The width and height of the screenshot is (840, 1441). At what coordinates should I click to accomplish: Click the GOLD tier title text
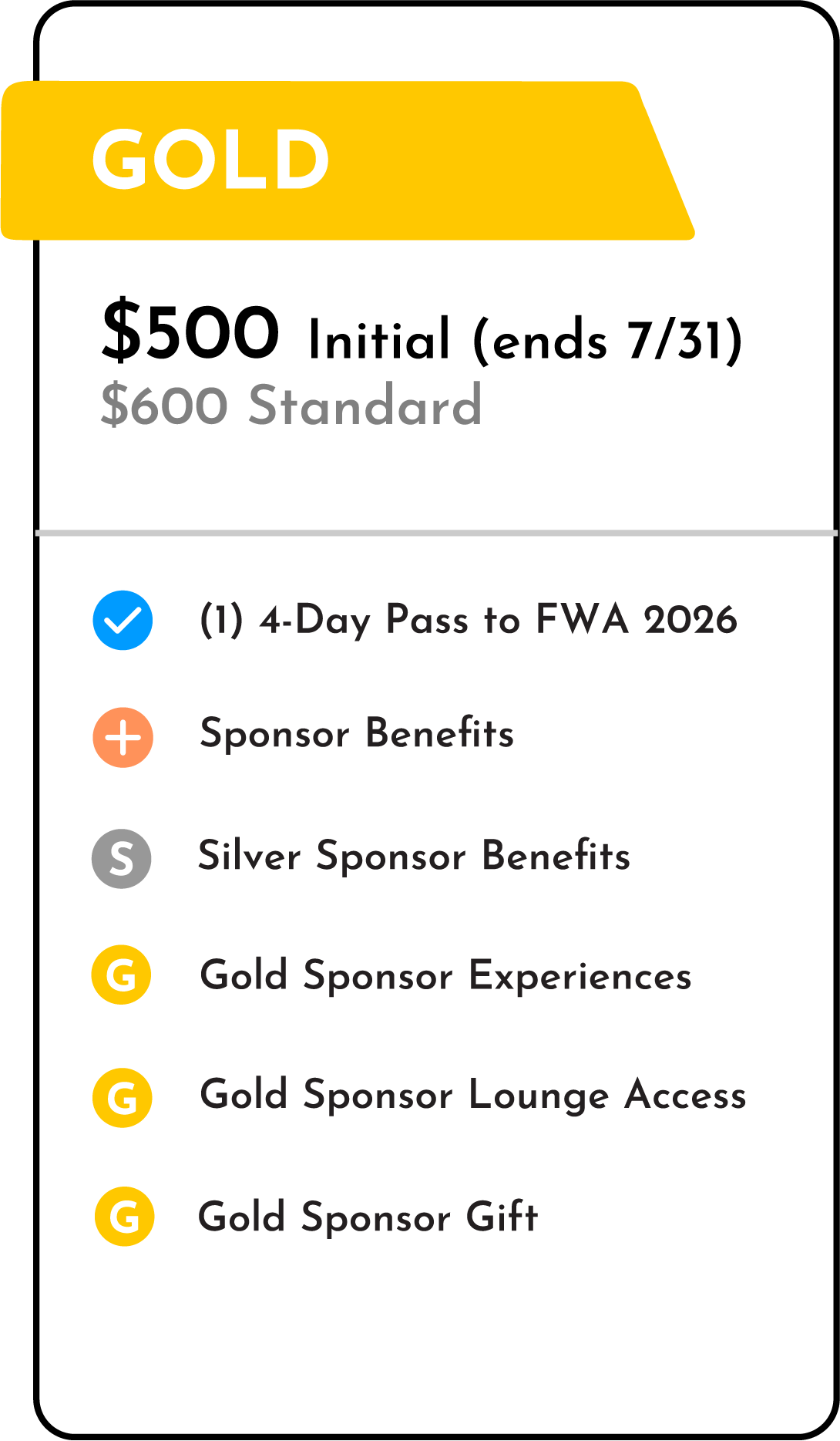click(x=210, y=160)
